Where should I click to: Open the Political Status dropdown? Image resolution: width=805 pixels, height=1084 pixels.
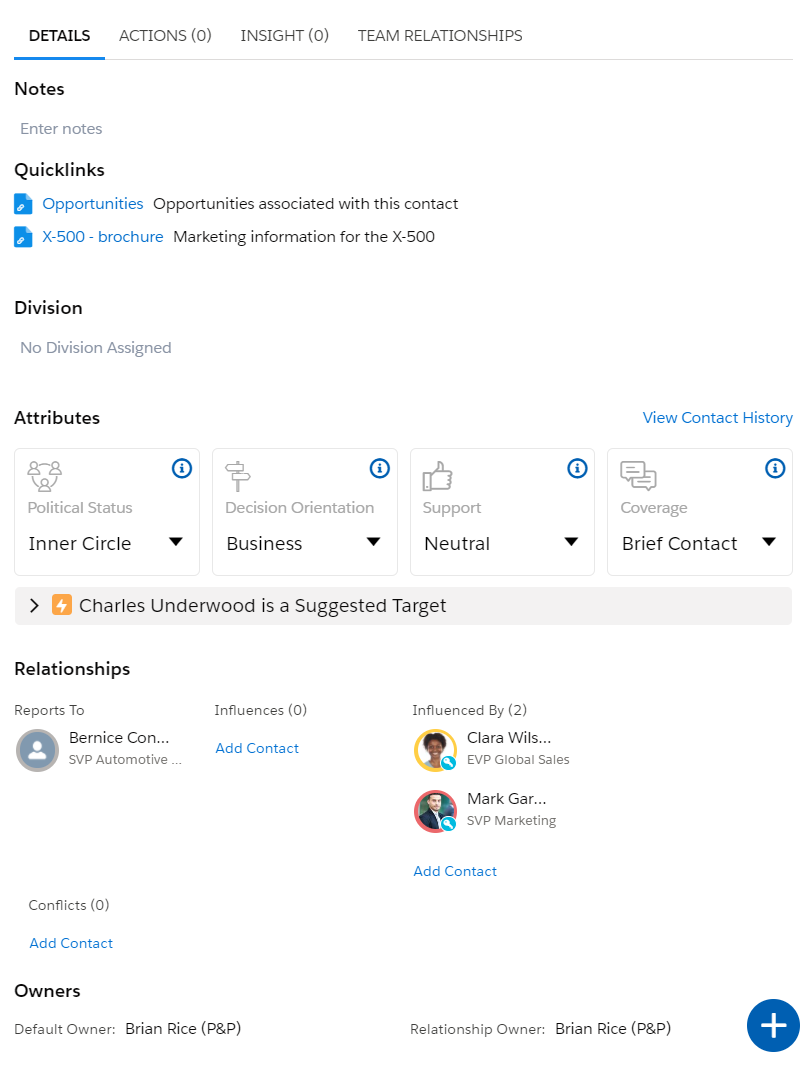[106, 543]
